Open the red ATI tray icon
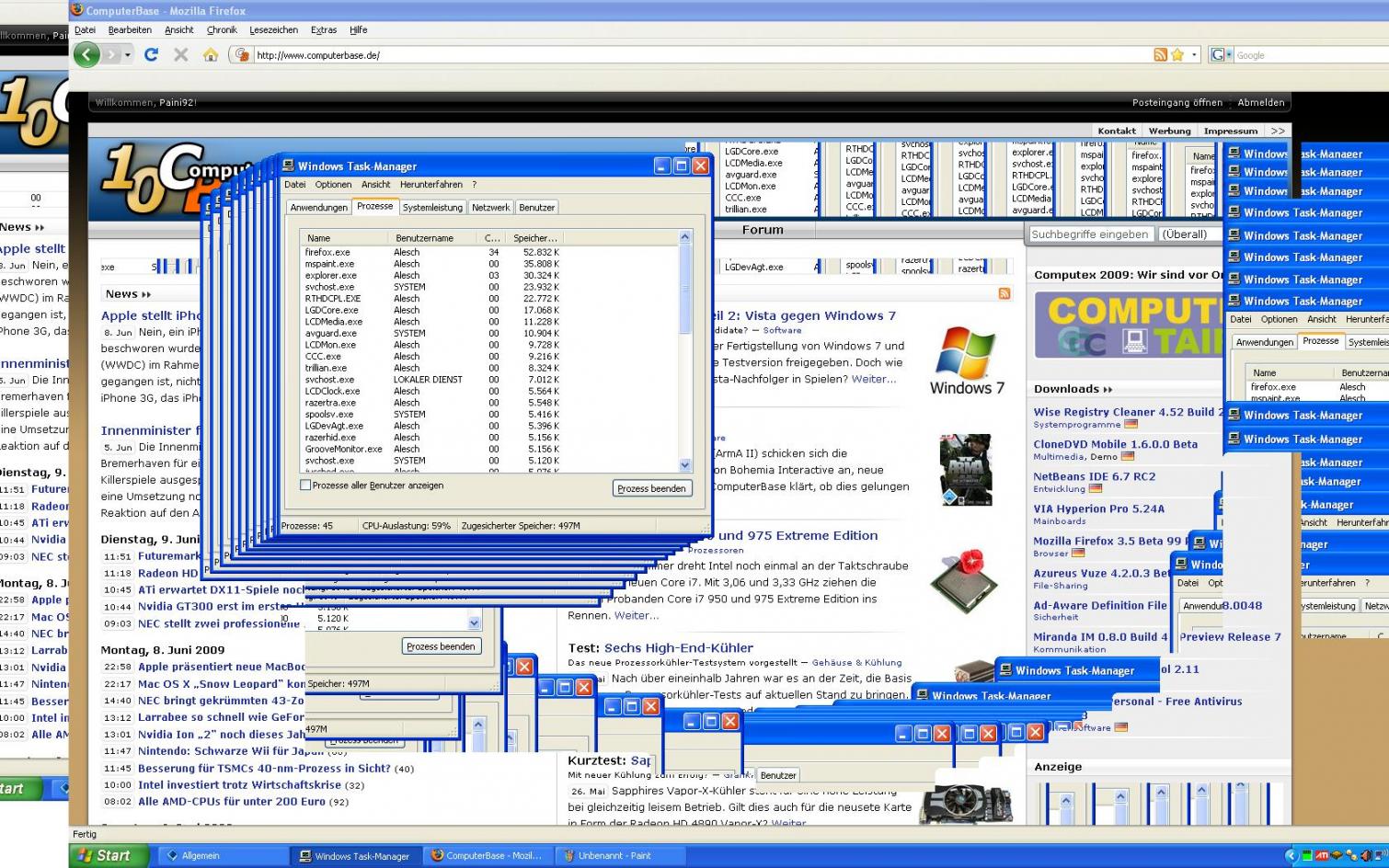The height and width of the screenshot is (868, 1389). [1322, 856]
